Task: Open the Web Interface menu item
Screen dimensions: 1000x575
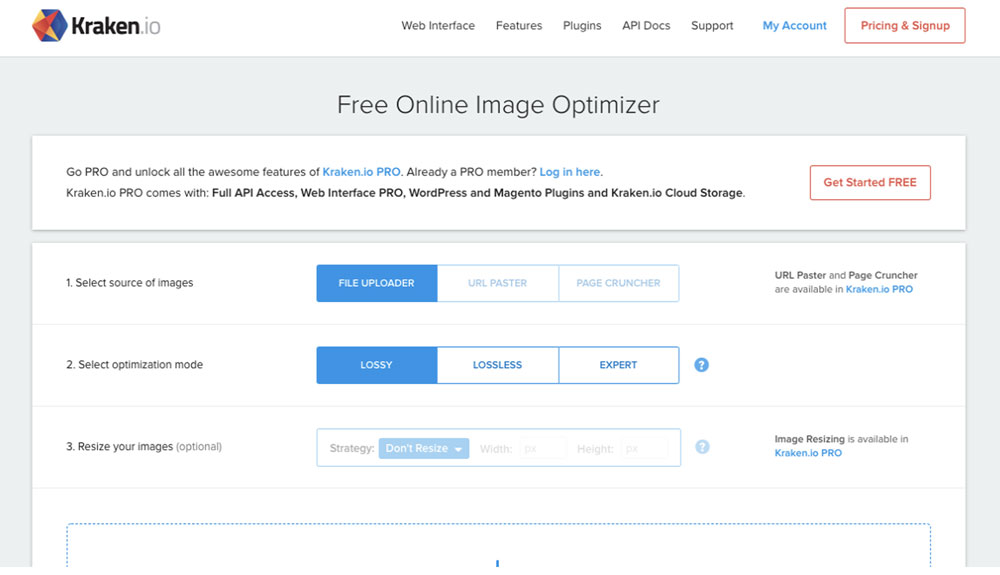Action: [438, 25]
